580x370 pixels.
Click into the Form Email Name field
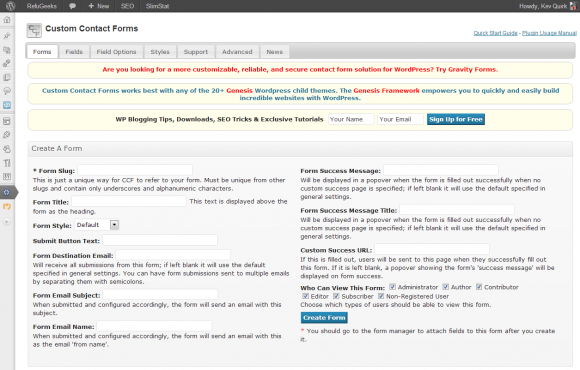(x=154, y=326)
